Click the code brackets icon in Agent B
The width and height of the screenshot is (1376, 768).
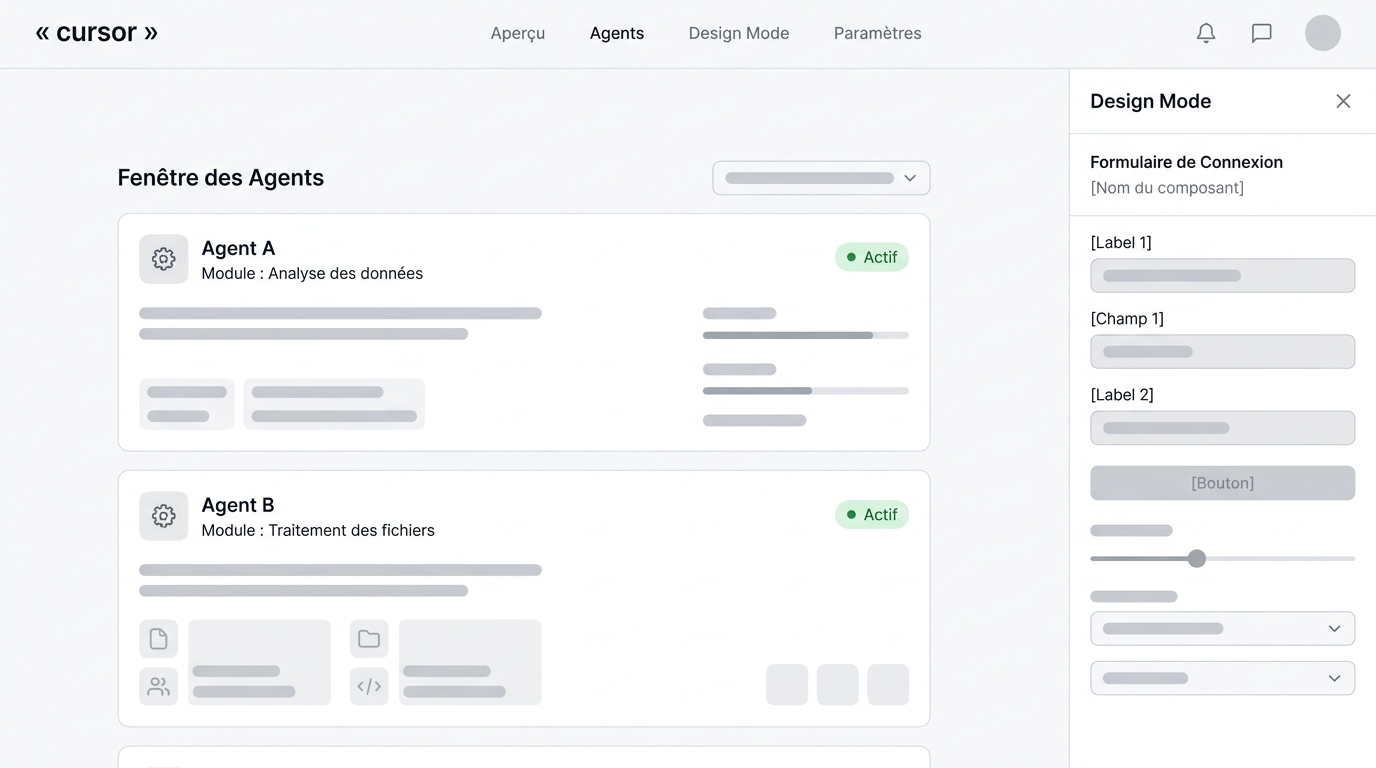pos(369,686)
